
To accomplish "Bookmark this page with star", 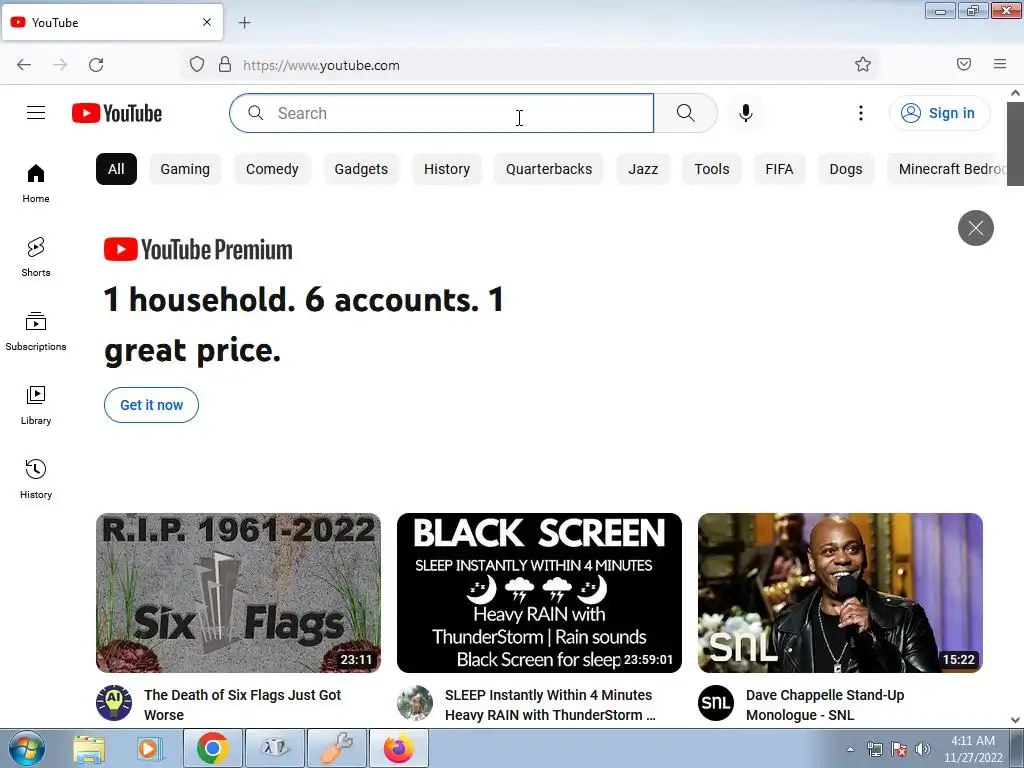I will pos(863,64).
